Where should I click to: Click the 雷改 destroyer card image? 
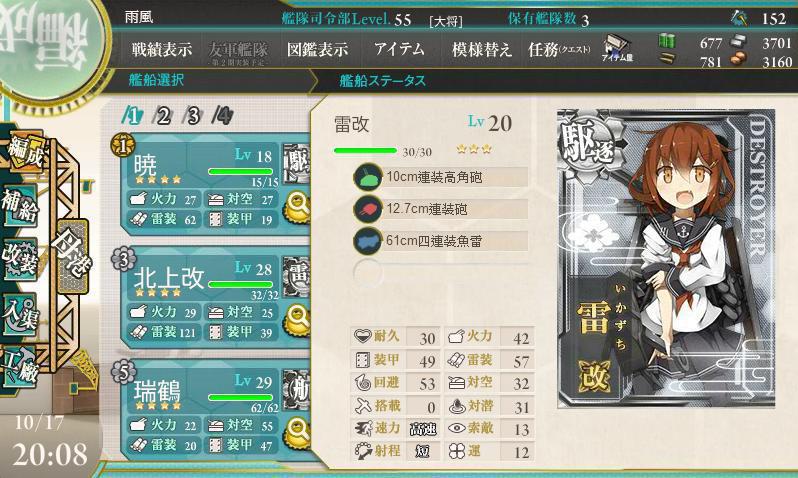(x=666, y=259)
